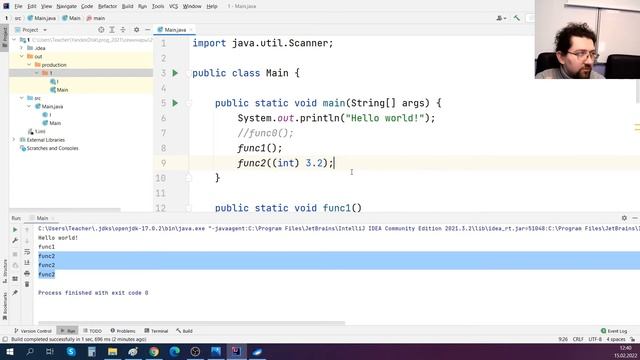Expand the .idea folder

click(22, 48)
